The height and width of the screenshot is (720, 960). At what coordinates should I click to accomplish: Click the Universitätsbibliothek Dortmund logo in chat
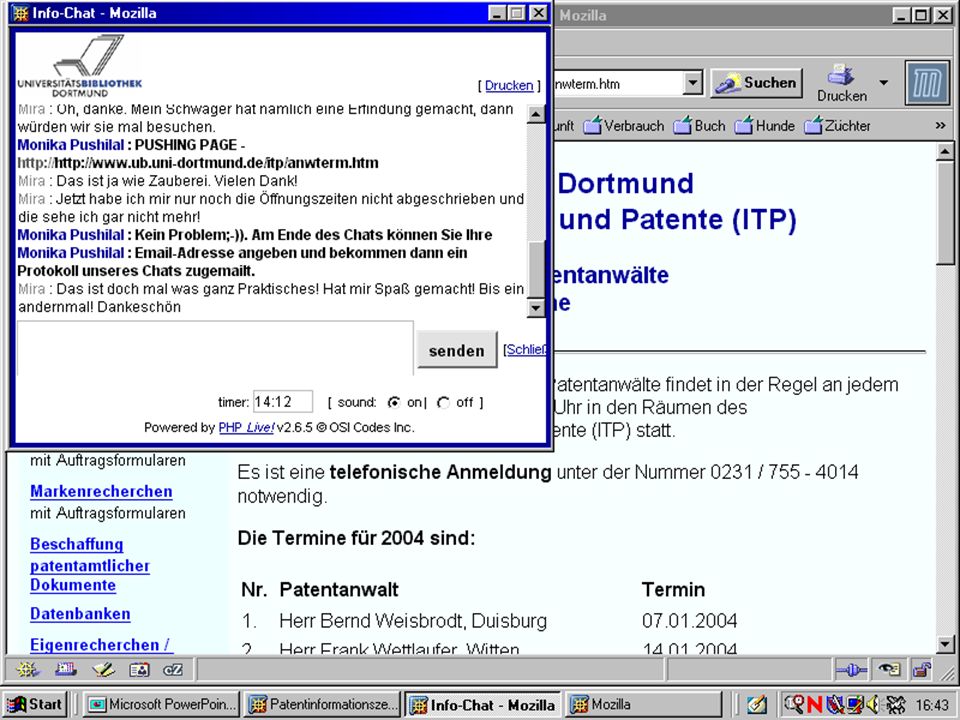tap(80, 66)
